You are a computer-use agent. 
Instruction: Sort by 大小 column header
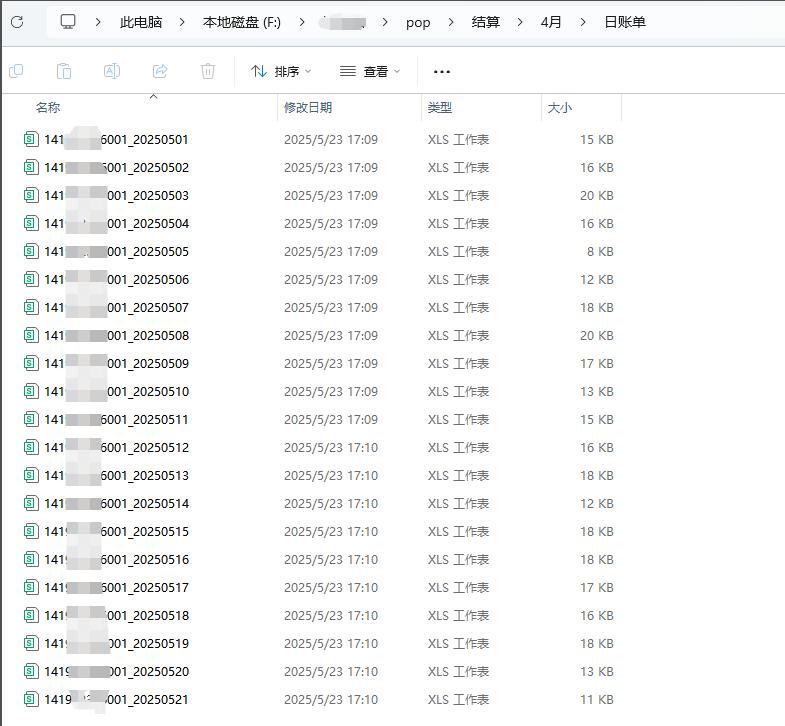pyautogui.click(x=560, y=108)
